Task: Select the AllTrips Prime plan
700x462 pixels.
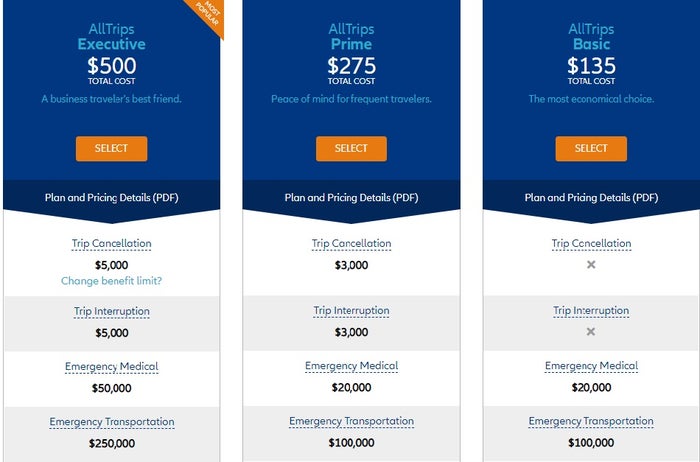Action: click(351, 149)
